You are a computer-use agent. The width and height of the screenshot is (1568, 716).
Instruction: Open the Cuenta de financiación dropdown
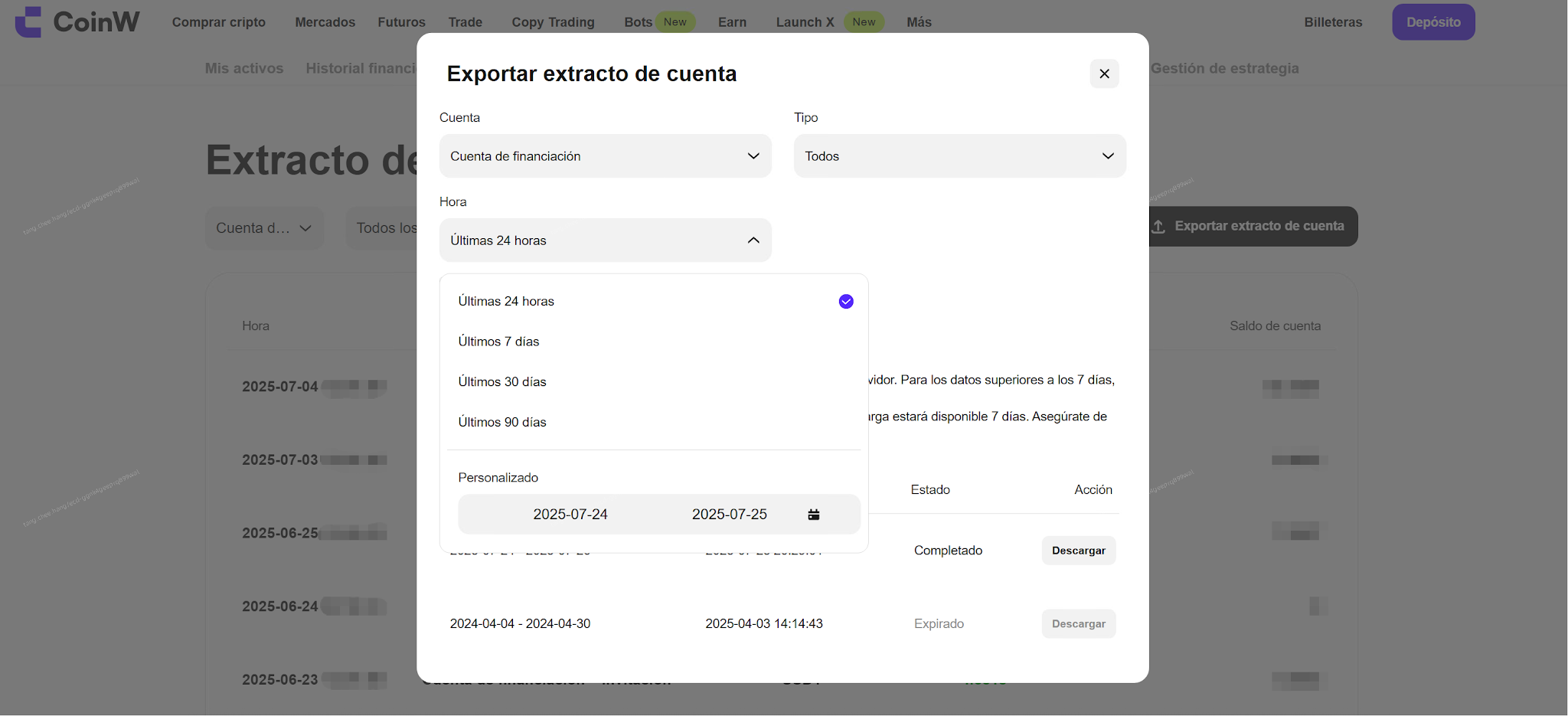point(605,156)
